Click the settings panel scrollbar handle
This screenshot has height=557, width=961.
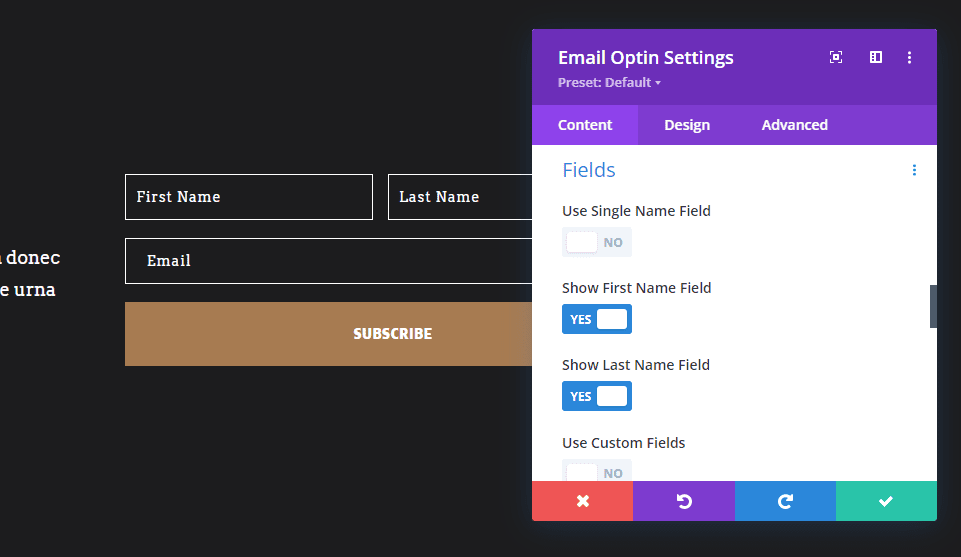[933, 306]
